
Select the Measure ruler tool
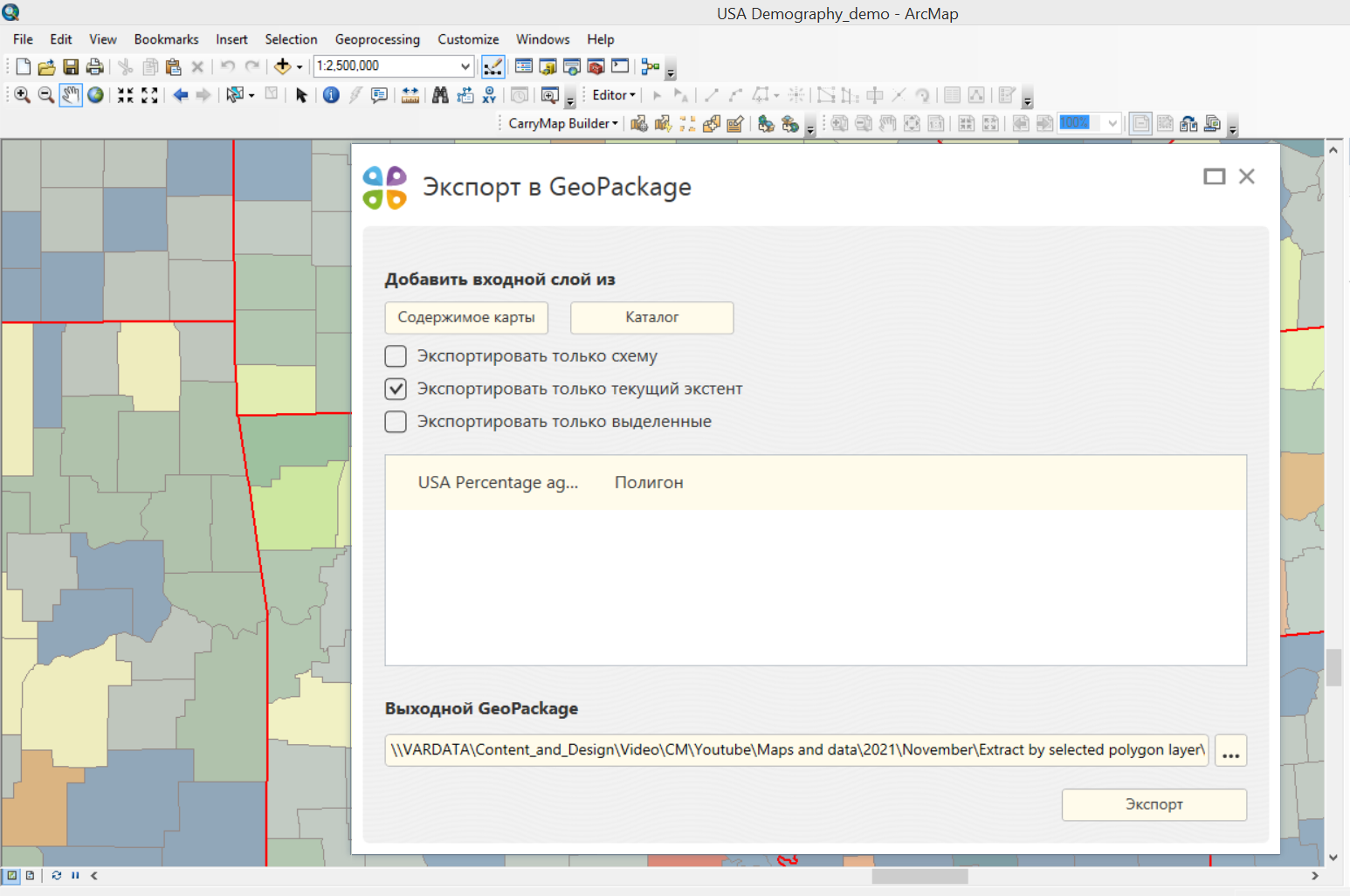(410, 95)
